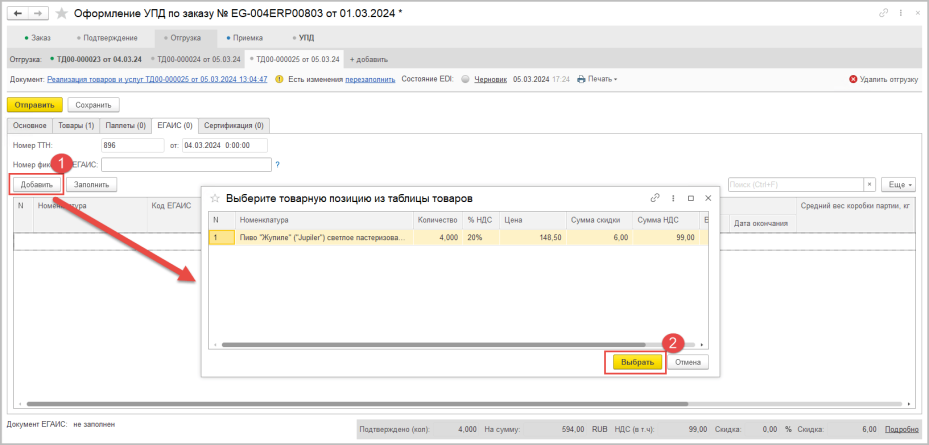Image resolution: width=929 pixels, height=445 pixels.
Task: Click Выбрать in the dialog
Action: click(x=637, y=362)
